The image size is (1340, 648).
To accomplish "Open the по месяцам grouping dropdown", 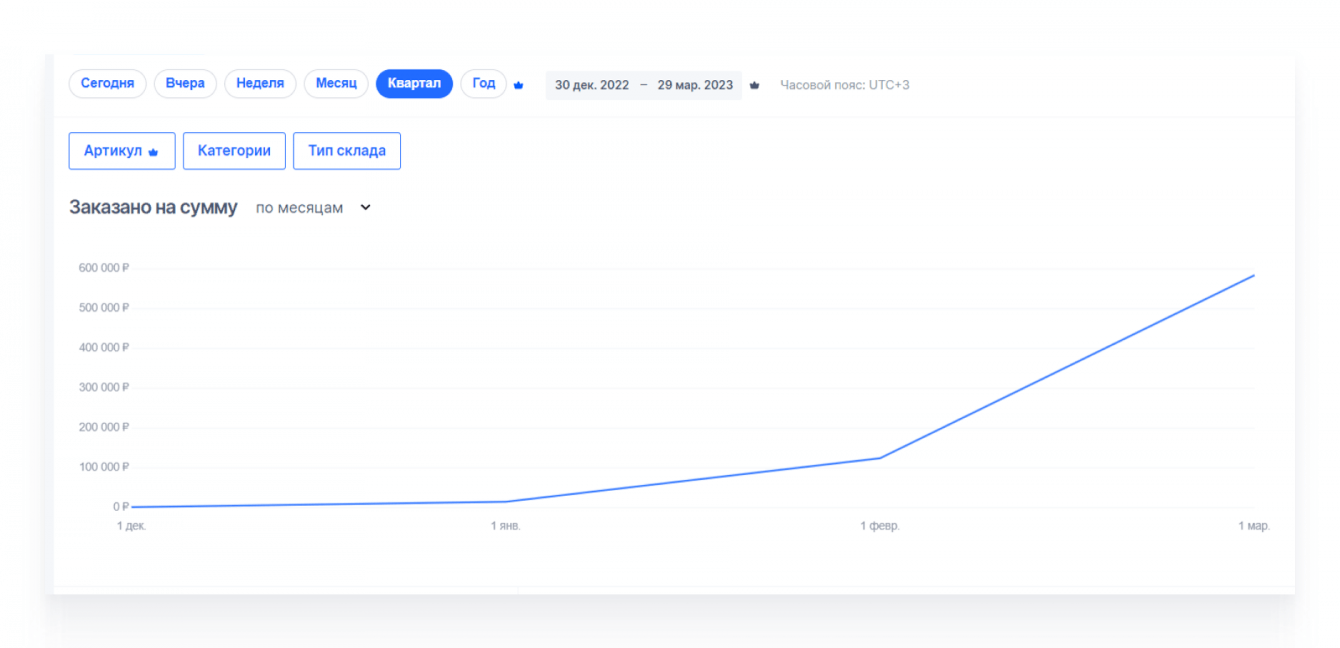I will pyautogui.click(x=313, y=208).
